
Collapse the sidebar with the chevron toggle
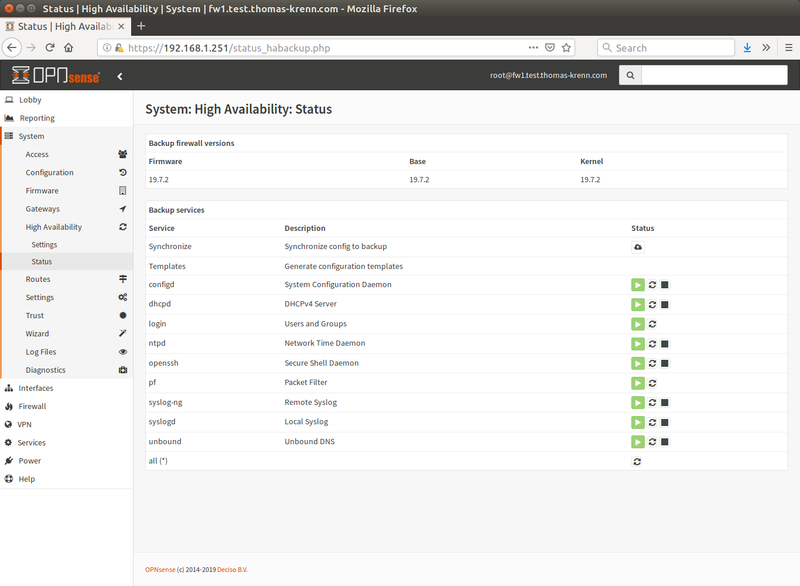120,77
